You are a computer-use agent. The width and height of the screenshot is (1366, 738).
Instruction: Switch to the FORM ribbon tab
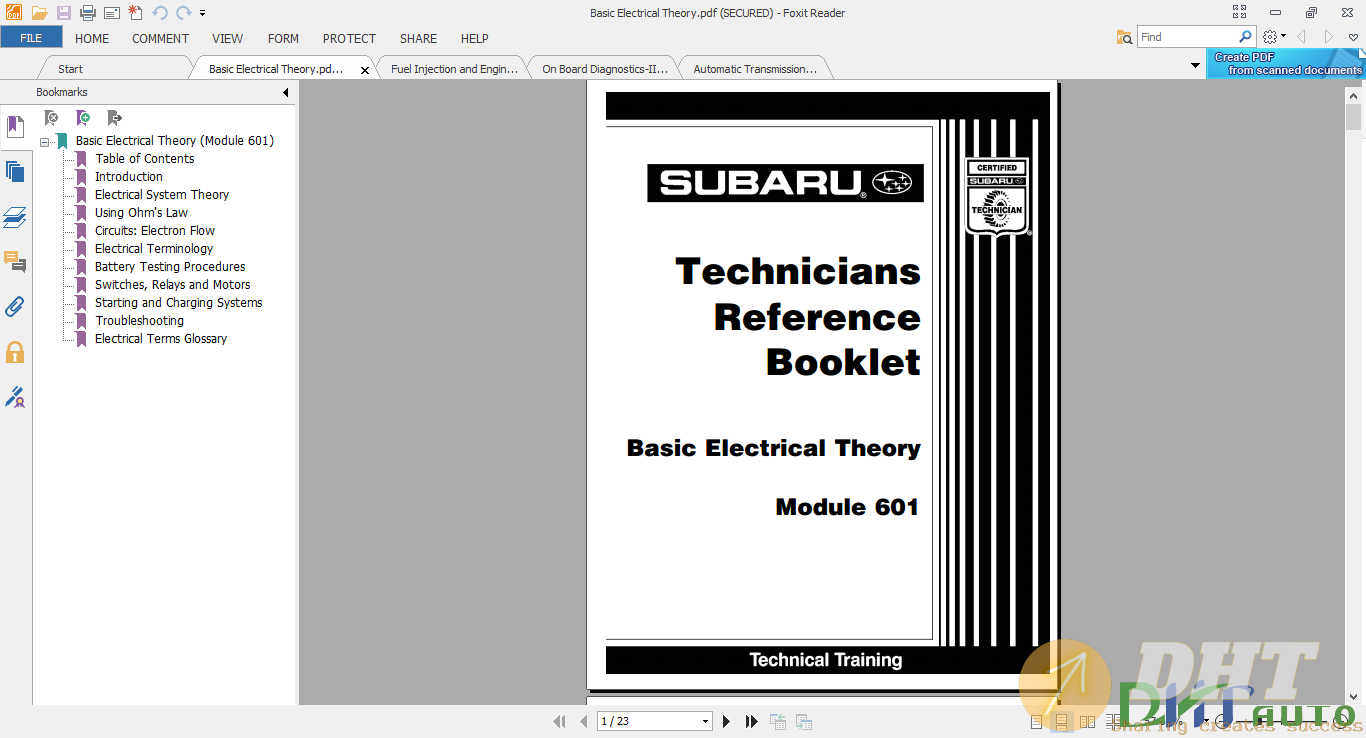tap(283, 38)
